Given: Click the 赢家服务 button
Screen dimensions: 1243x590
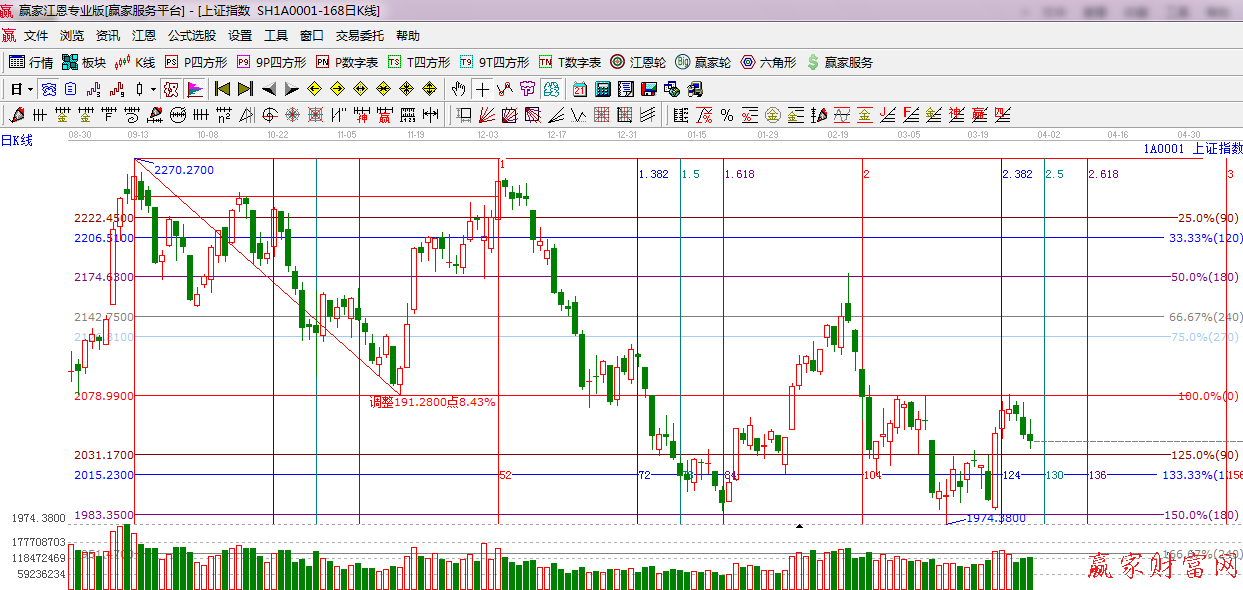Looking at the screenshot, I should point(840,62).
